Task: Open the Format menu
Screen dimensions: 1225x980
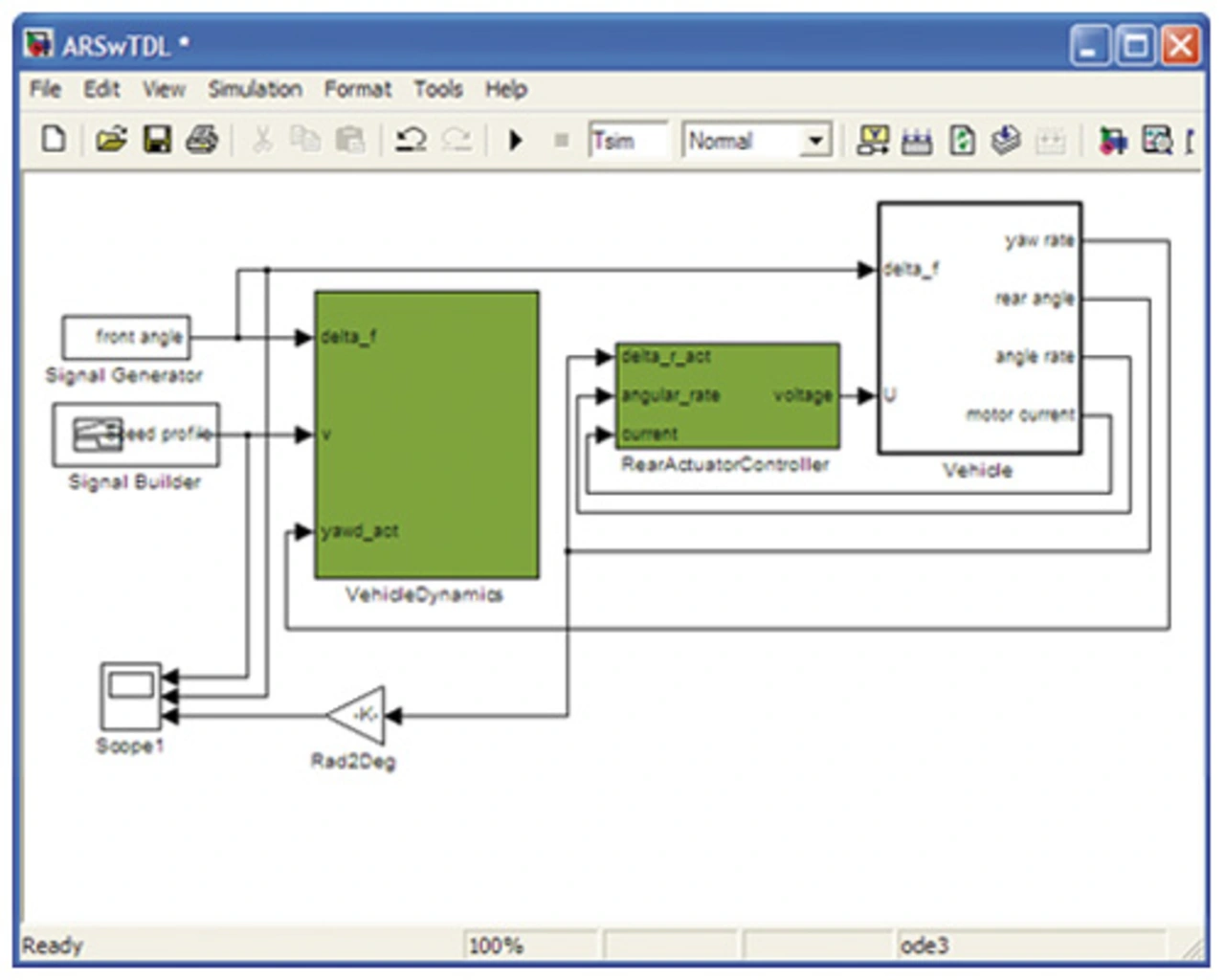Action: 357,89
